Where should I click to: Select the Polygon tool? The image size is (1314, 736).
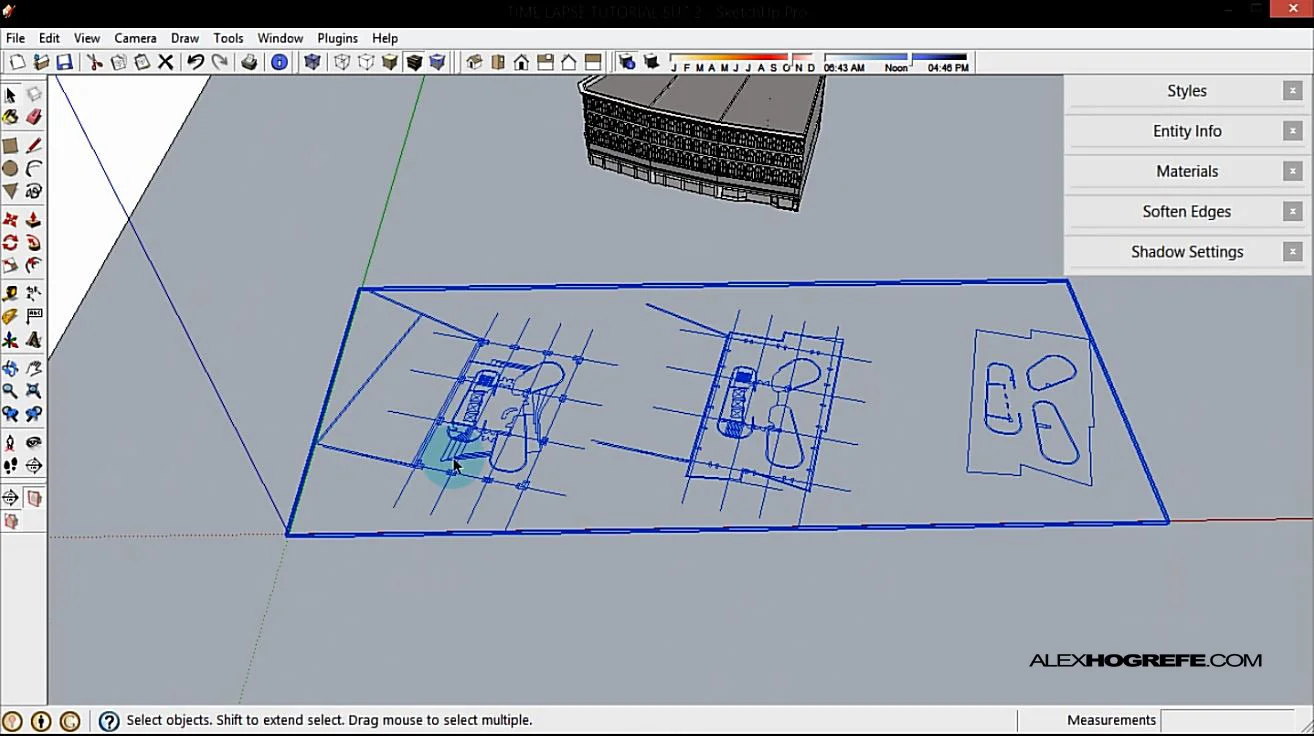point(10,190)
